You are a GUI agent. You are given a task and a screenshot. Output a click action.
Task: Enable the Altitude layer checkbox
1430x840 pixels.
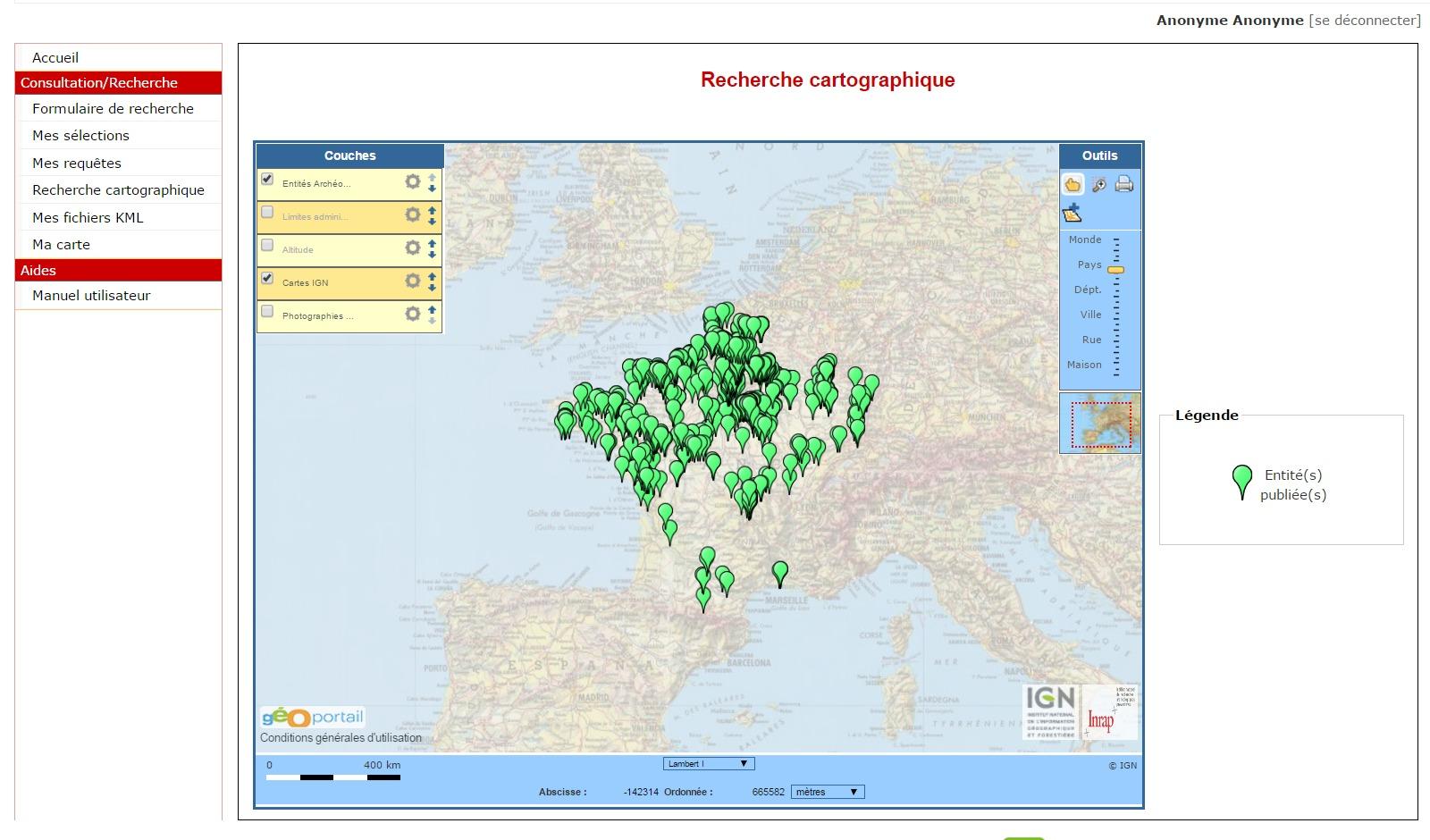[x=267, y=246]
